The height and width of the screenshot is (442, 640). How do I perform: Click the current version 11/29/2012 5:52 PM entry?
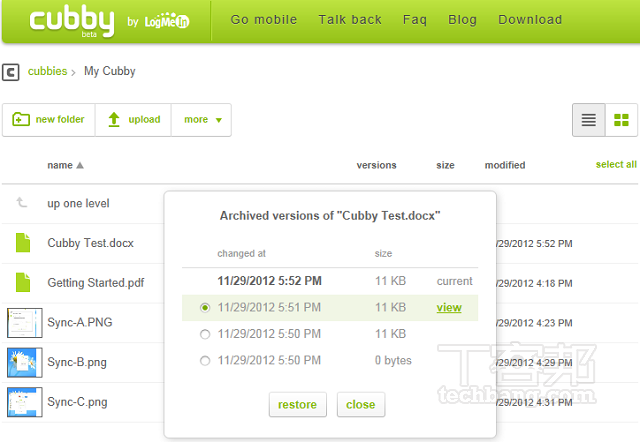(269, 281)
